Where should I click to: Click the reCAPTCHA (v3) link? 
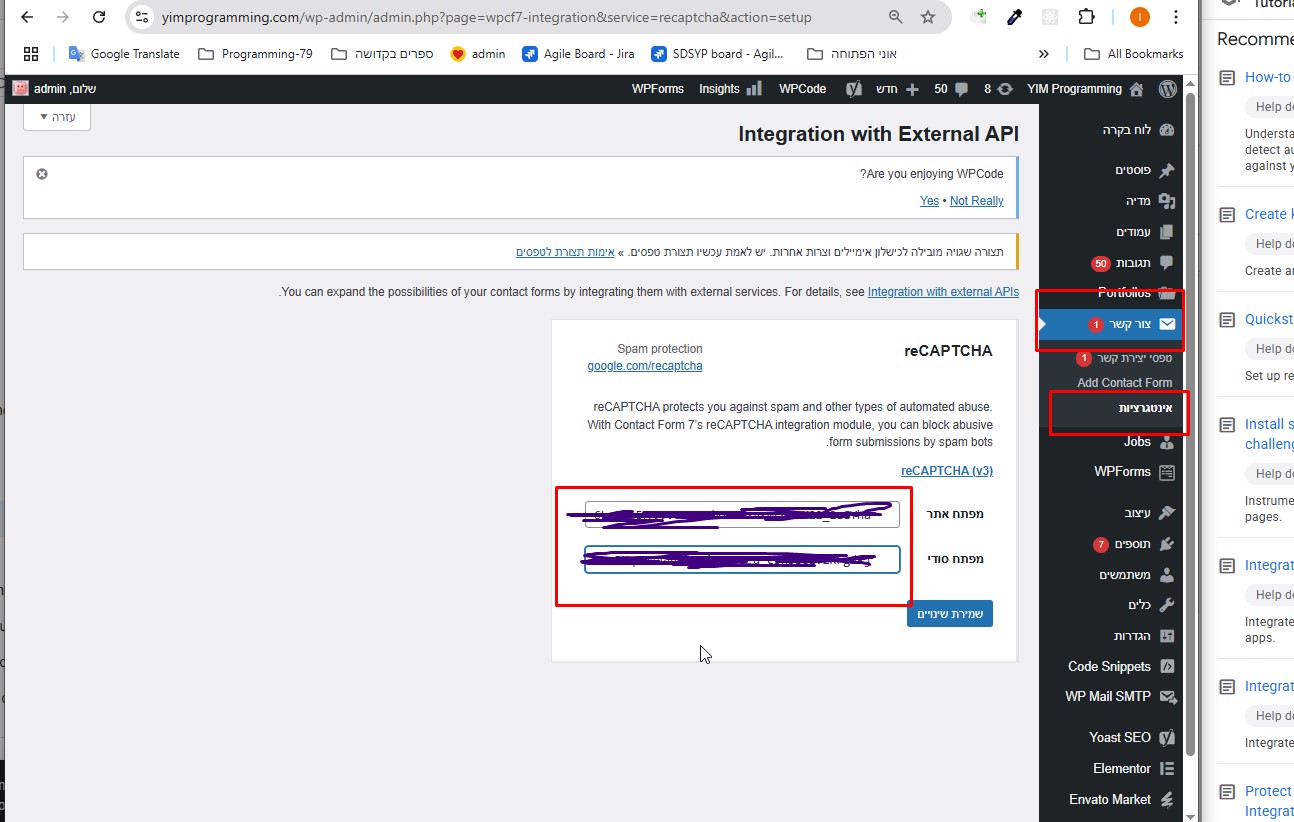(x=946, y=470)
